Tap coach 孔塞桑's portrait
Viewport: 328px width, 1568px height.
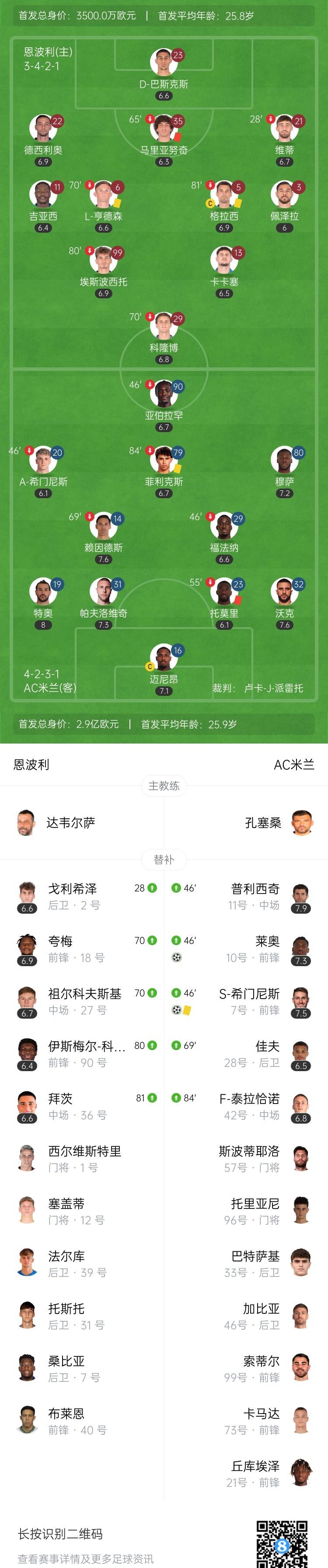point(302,823)
